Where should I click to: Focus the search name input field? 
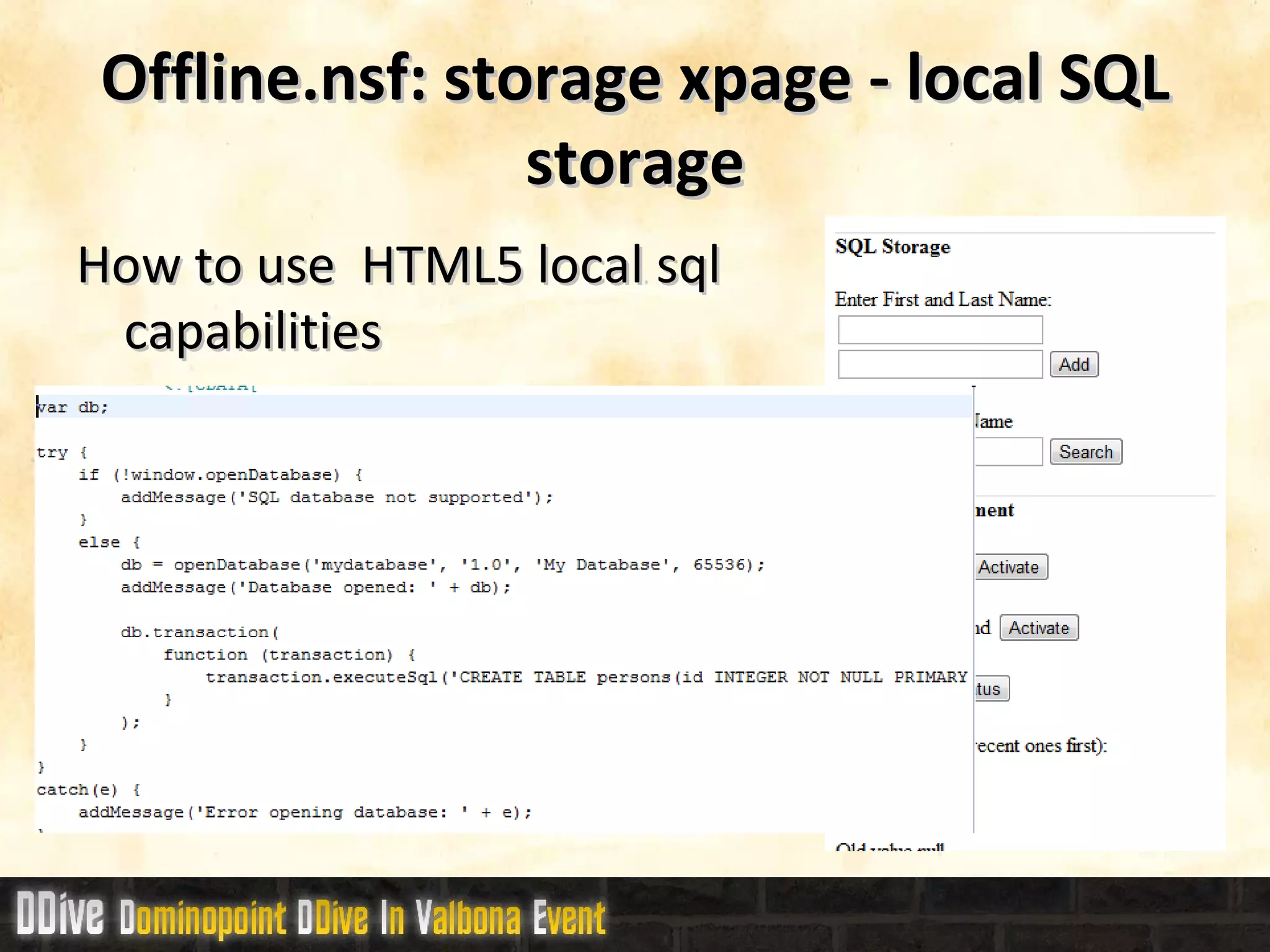tap(1009, 452)
